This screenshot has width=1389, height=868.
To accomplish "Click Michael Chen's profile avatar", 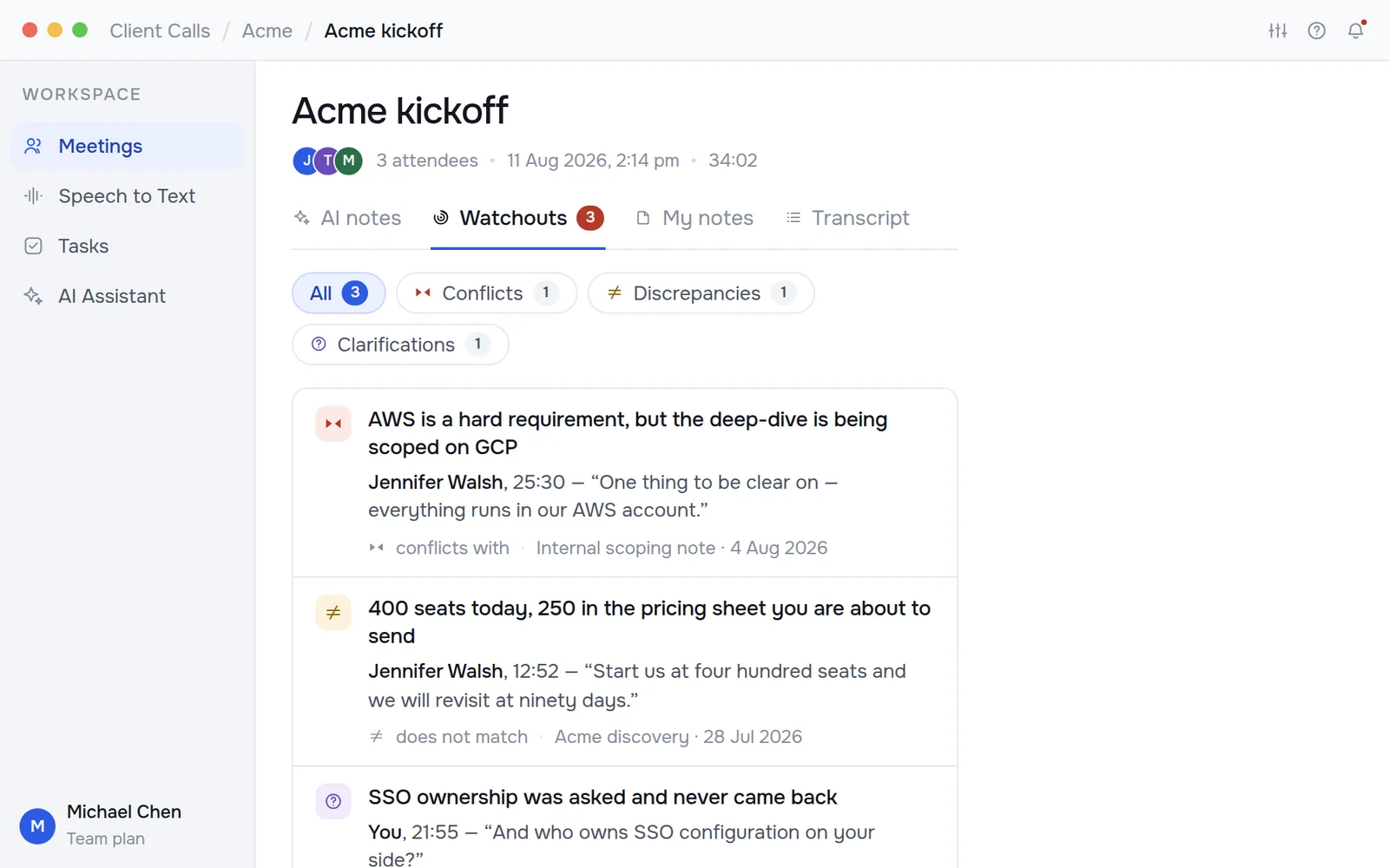I will pyautogui.click(x=37, y=825).
